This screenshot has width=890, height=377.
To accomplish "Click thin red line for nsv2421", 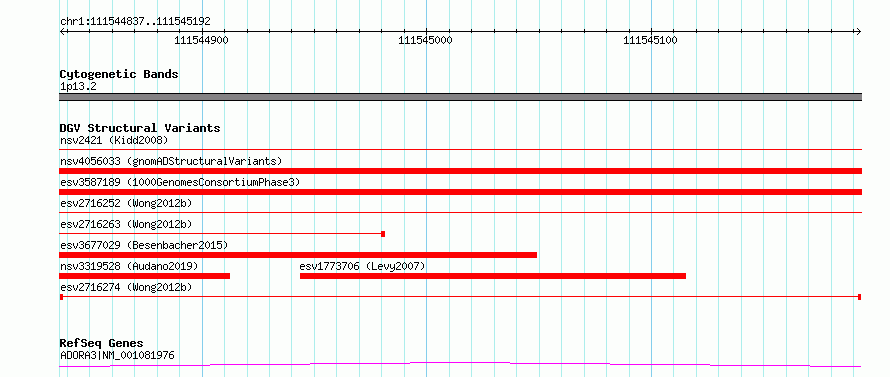I will point(460,149).
